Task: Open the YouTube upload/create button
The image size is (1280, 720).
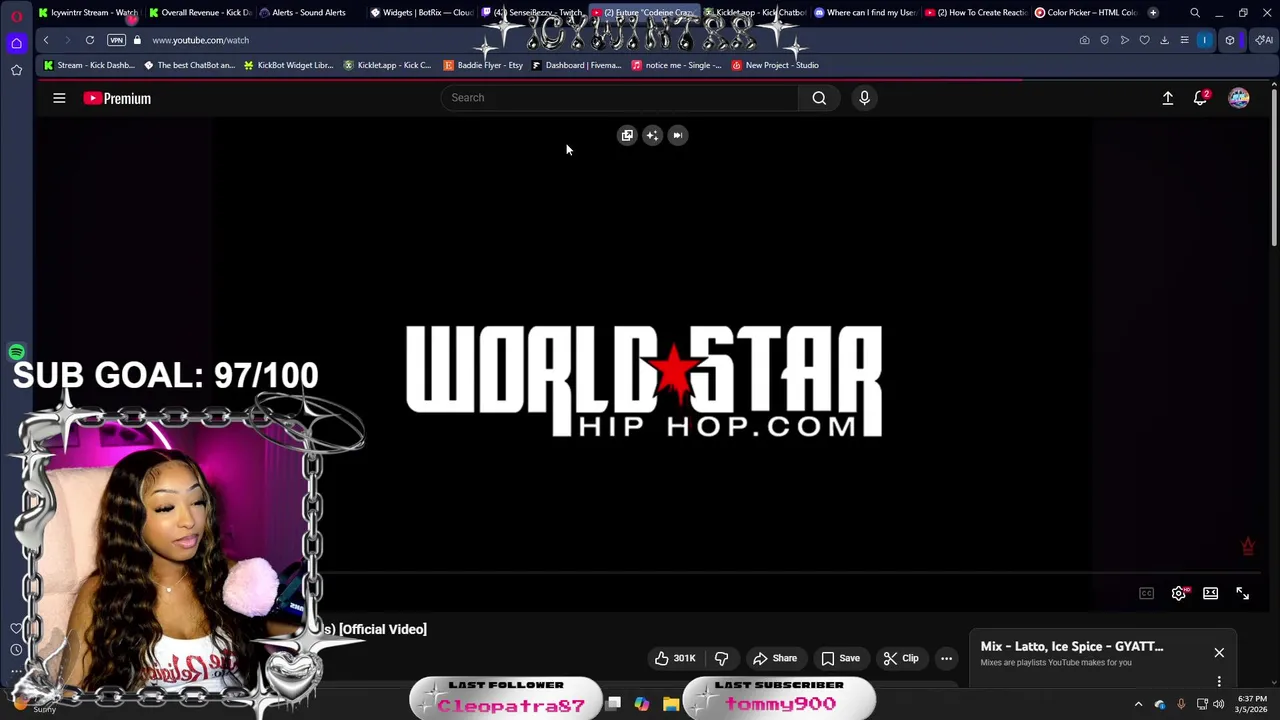Action: (x=1167, y=98)
